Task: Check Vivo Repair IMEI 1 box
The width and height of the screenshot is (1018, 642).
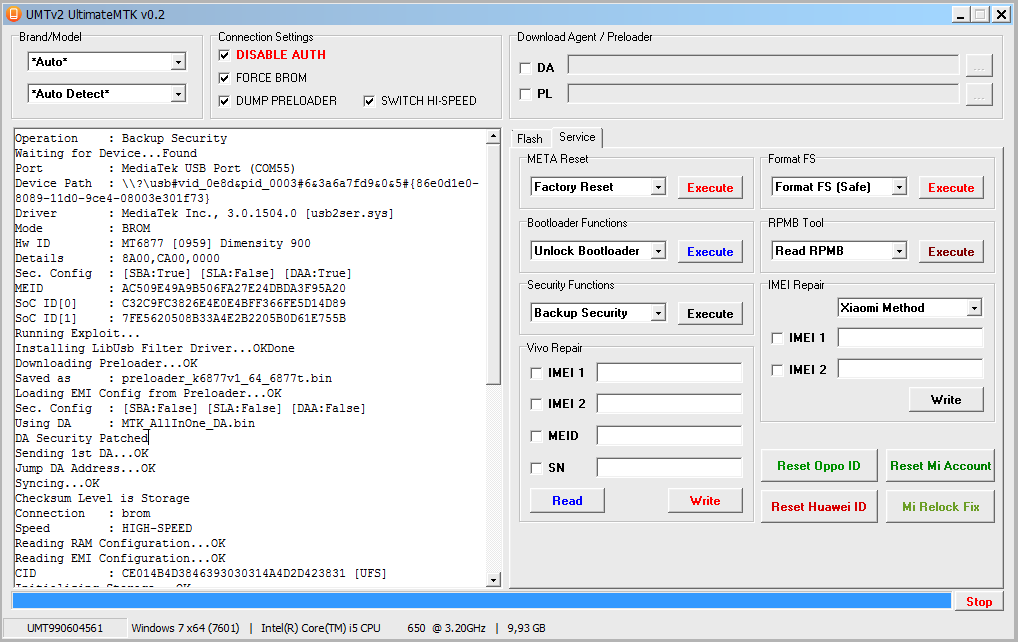Action: point(536,373)
